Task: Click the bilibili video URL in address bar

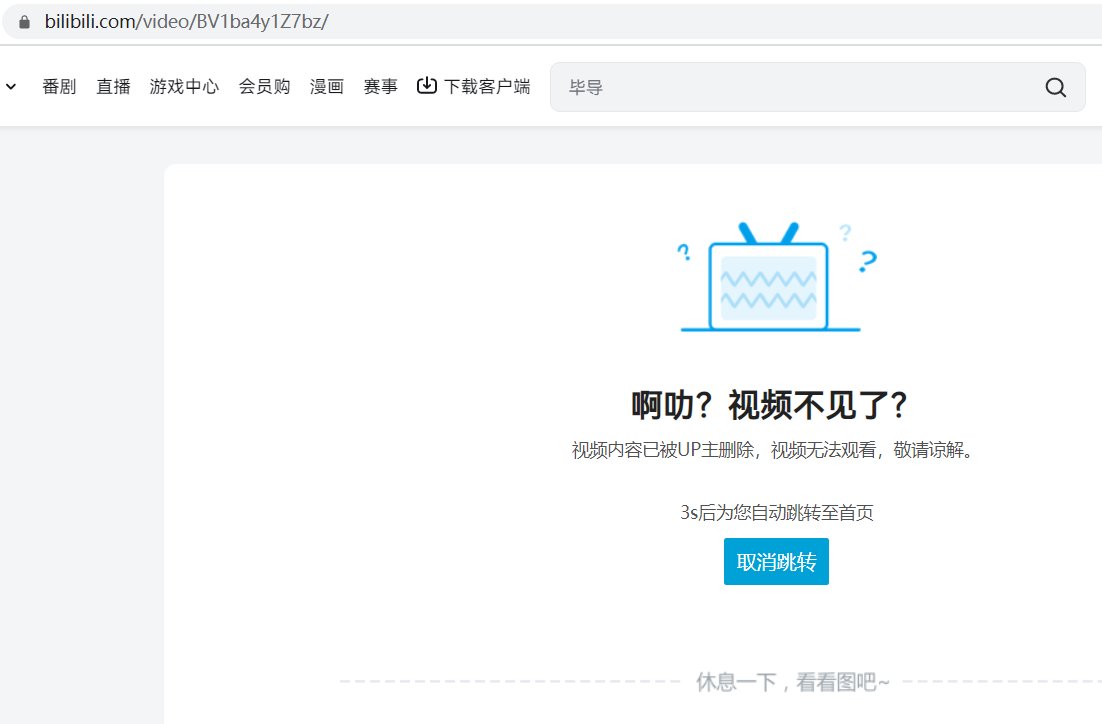Action: click(186, 22)
